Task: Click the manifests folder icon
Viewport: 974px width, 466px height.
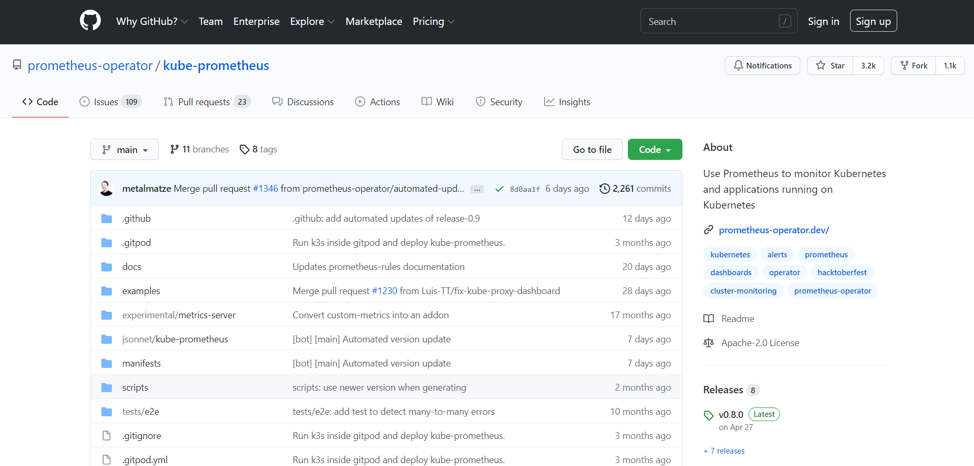Action: (x=107, y=363)
